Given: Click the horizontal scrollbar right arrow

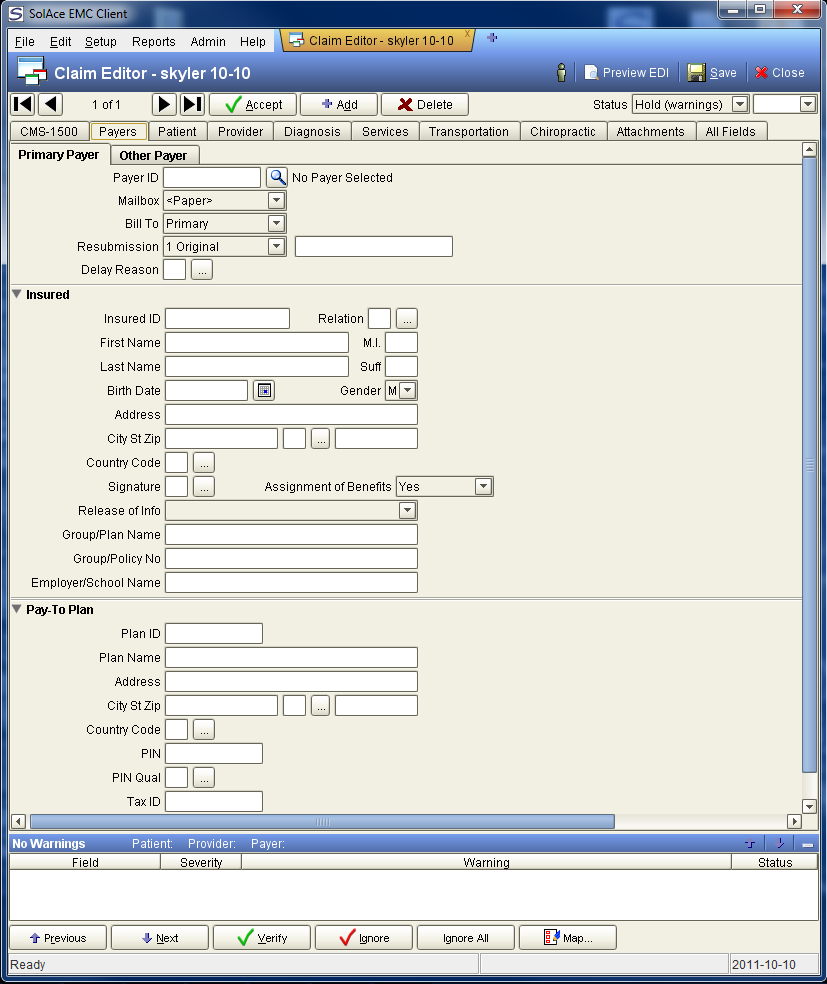Looking at the screenshot, I should click(794, 821).
